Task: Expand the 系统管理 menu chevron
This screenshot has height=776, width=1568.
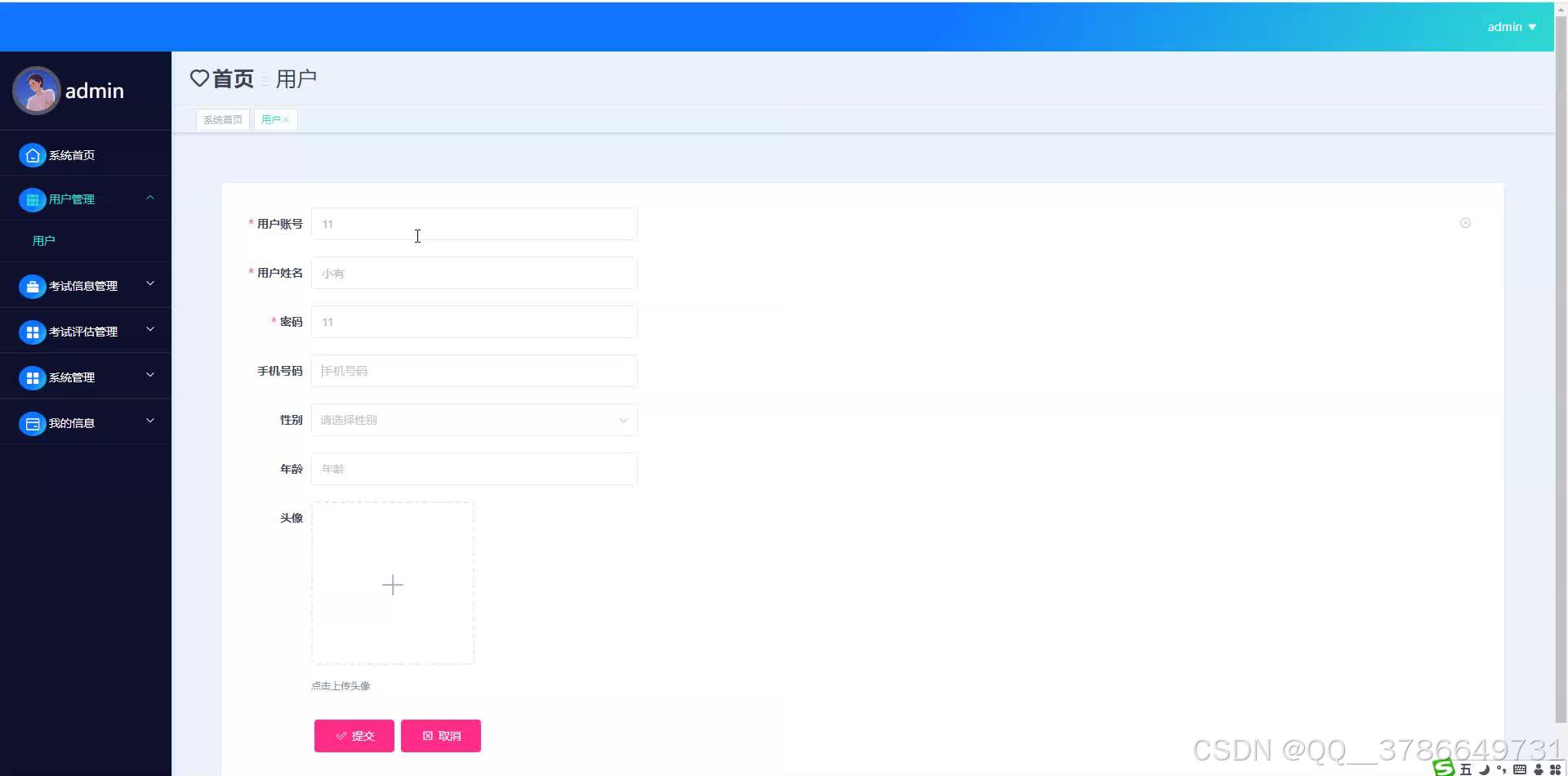Action: click(150, 375)
